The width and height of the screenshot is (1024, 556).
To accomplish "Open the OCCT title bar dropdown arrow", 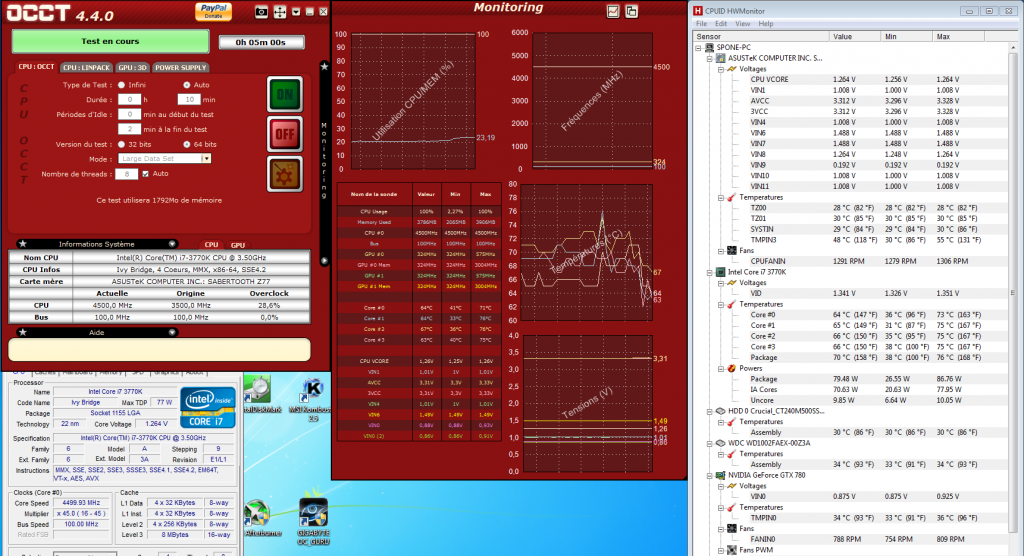I will tap(296, 12).
